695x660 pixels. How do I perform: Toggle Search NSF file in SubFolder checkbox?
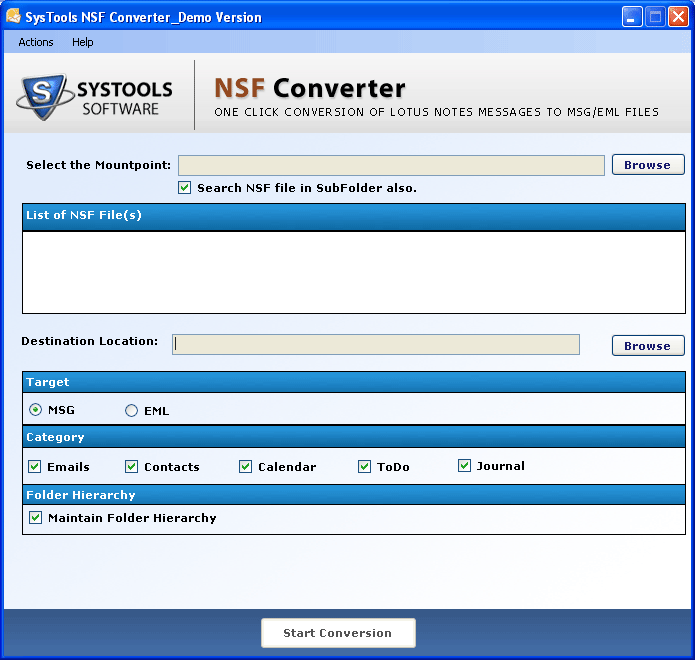point(184,187)
